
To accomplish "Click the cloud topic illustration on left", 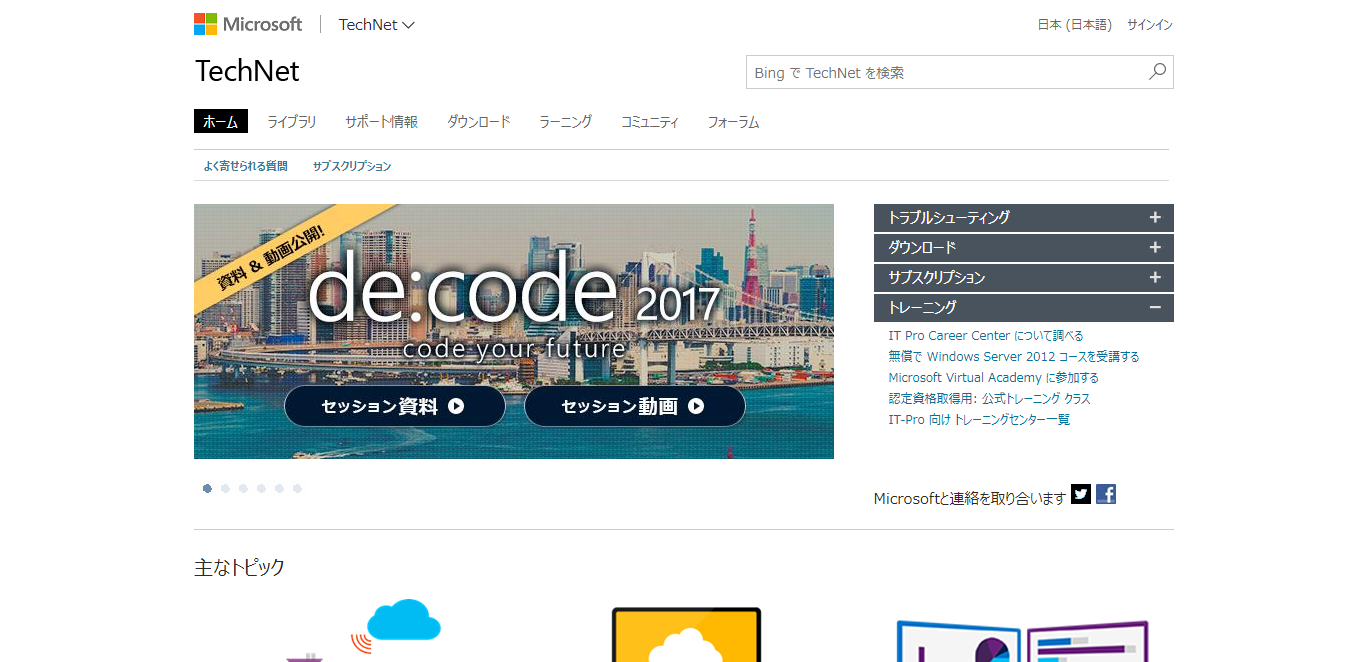I will pyautogui.click(x=364, y=630).
